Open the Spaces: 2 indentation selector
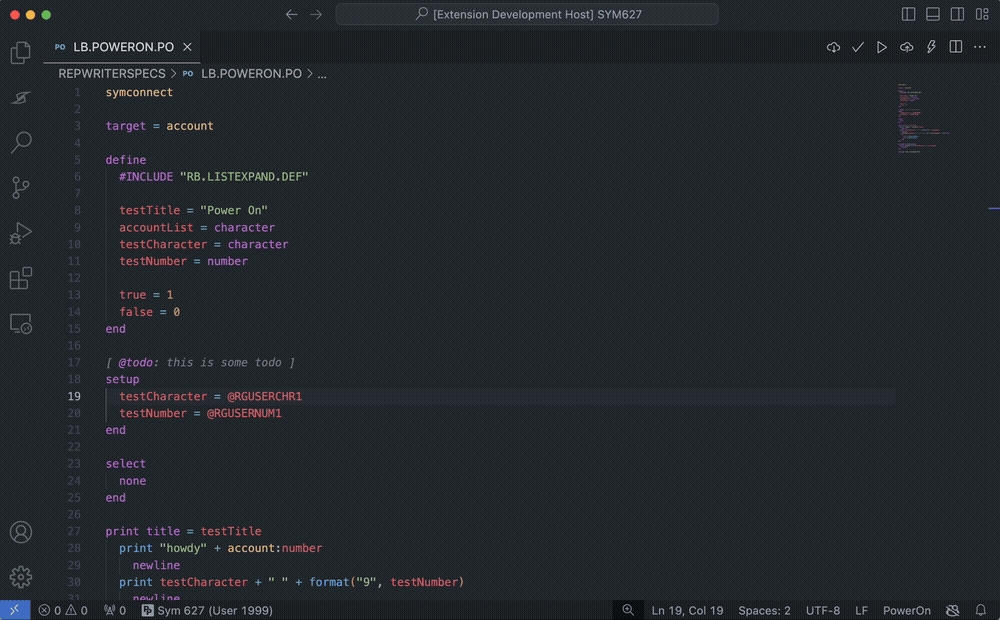The height and width of the screenshot is (620, 1000). 764,610
